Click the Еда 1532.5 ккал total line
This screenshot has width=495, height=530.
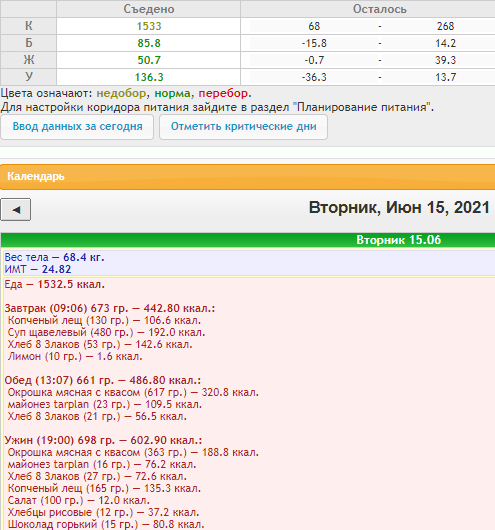click(x=54, y=284)
